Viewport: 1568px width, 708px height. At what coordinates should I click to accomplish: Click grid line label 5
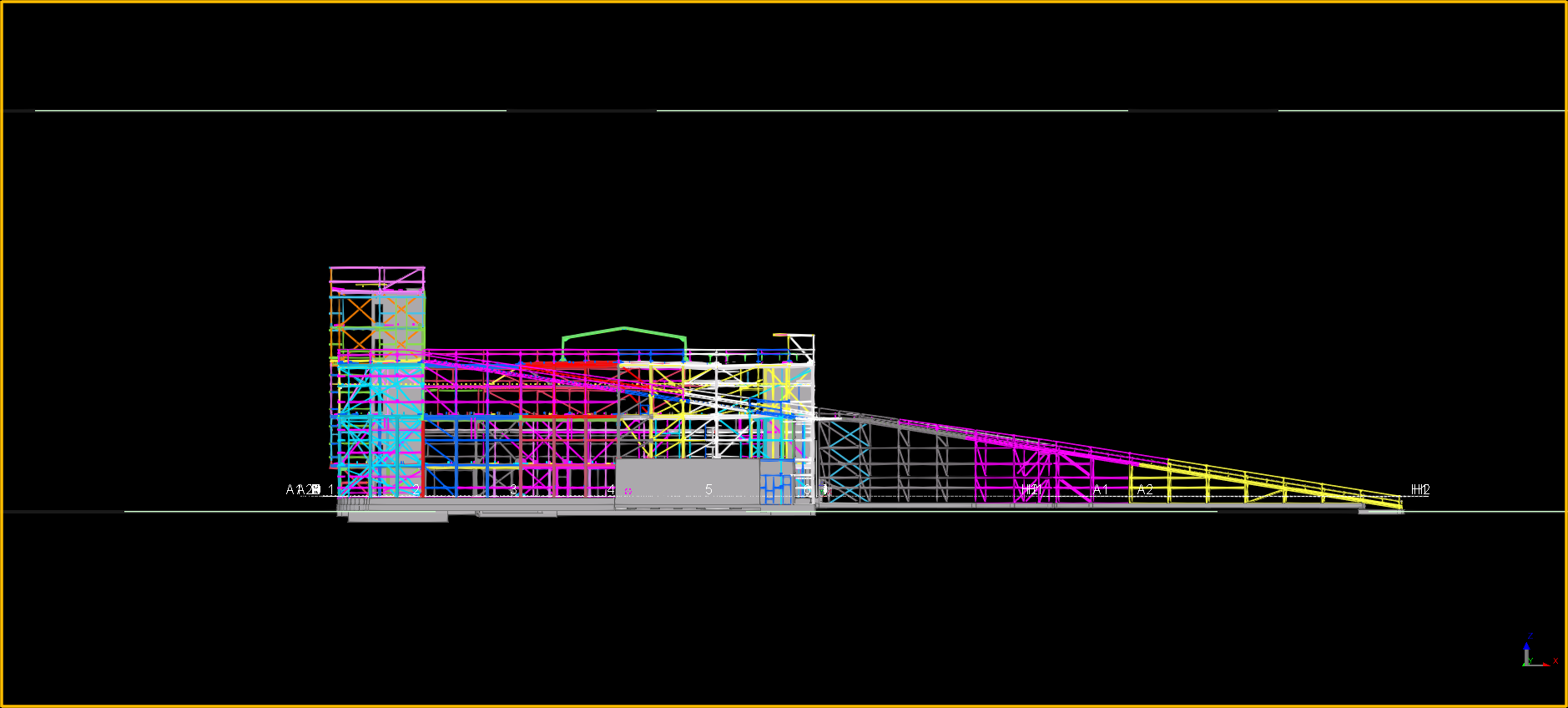[708, 490]
